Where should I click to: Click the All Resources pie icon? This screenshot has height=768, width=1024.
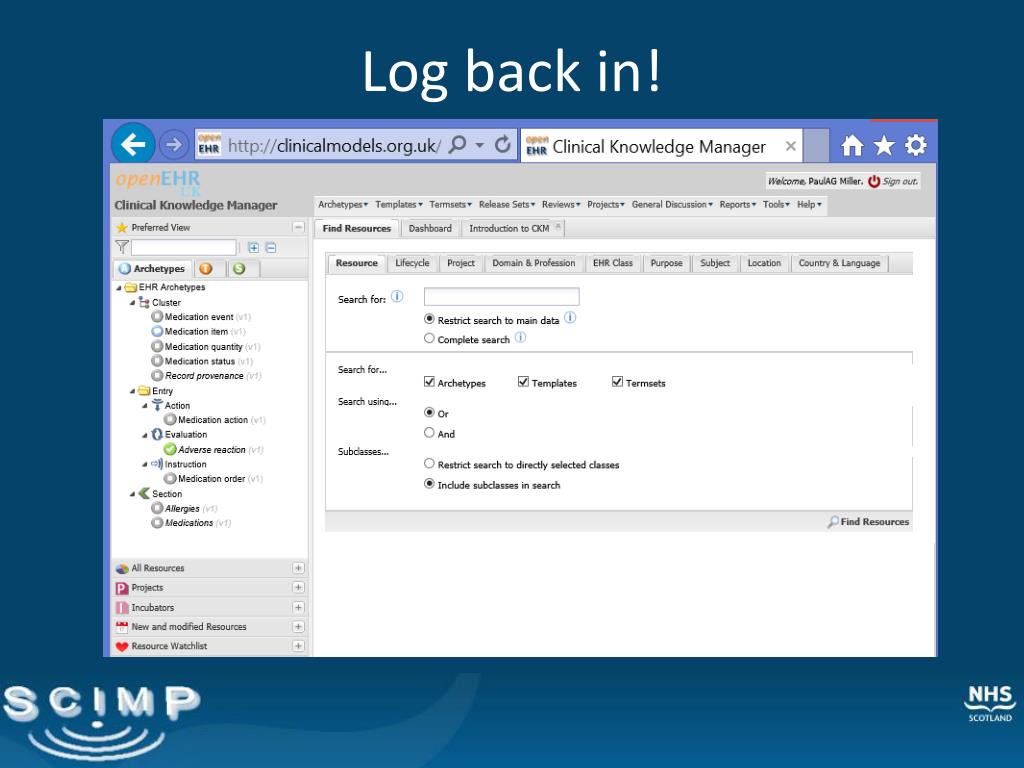tap(121, 568)
